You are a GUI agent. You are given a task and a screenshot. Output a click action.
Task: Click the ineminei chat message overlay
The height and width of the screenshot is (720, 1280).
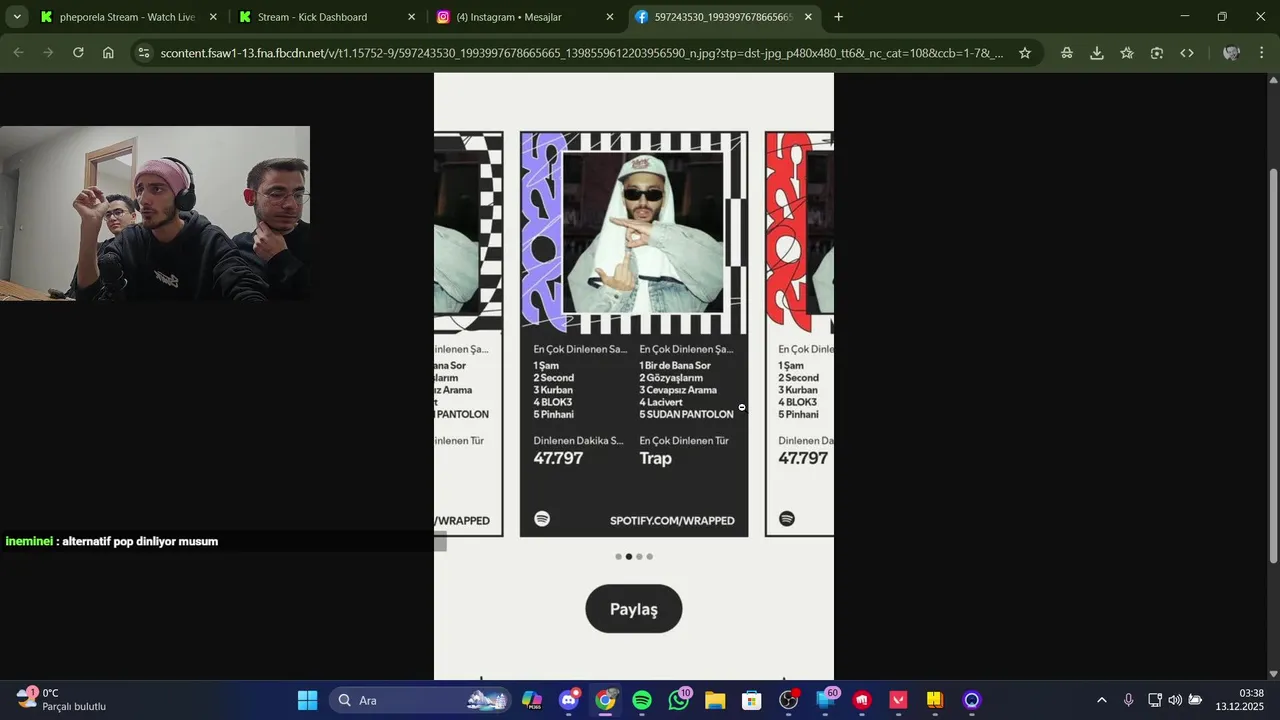111,542
